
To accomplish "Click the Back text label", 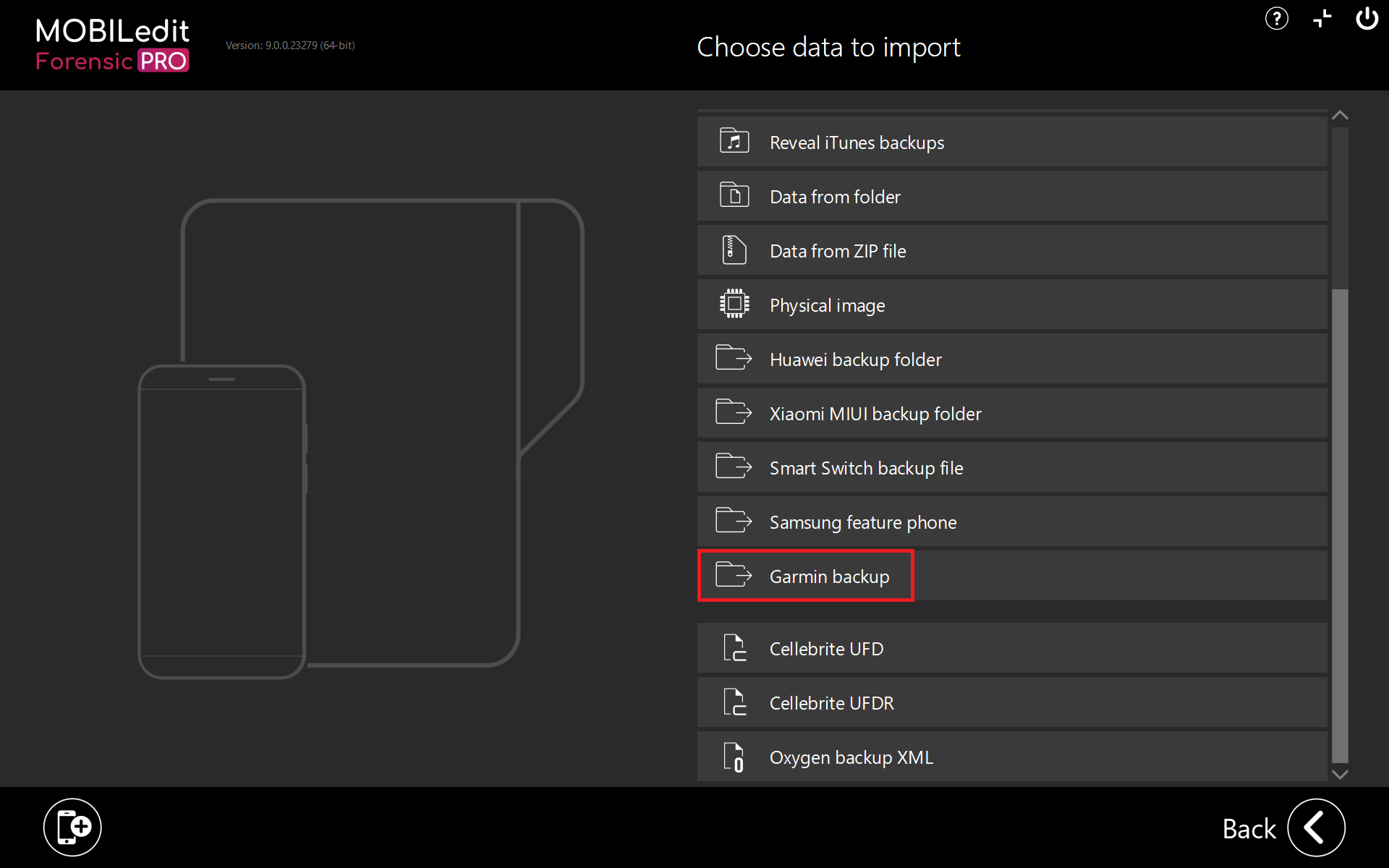I will 1249,829.
